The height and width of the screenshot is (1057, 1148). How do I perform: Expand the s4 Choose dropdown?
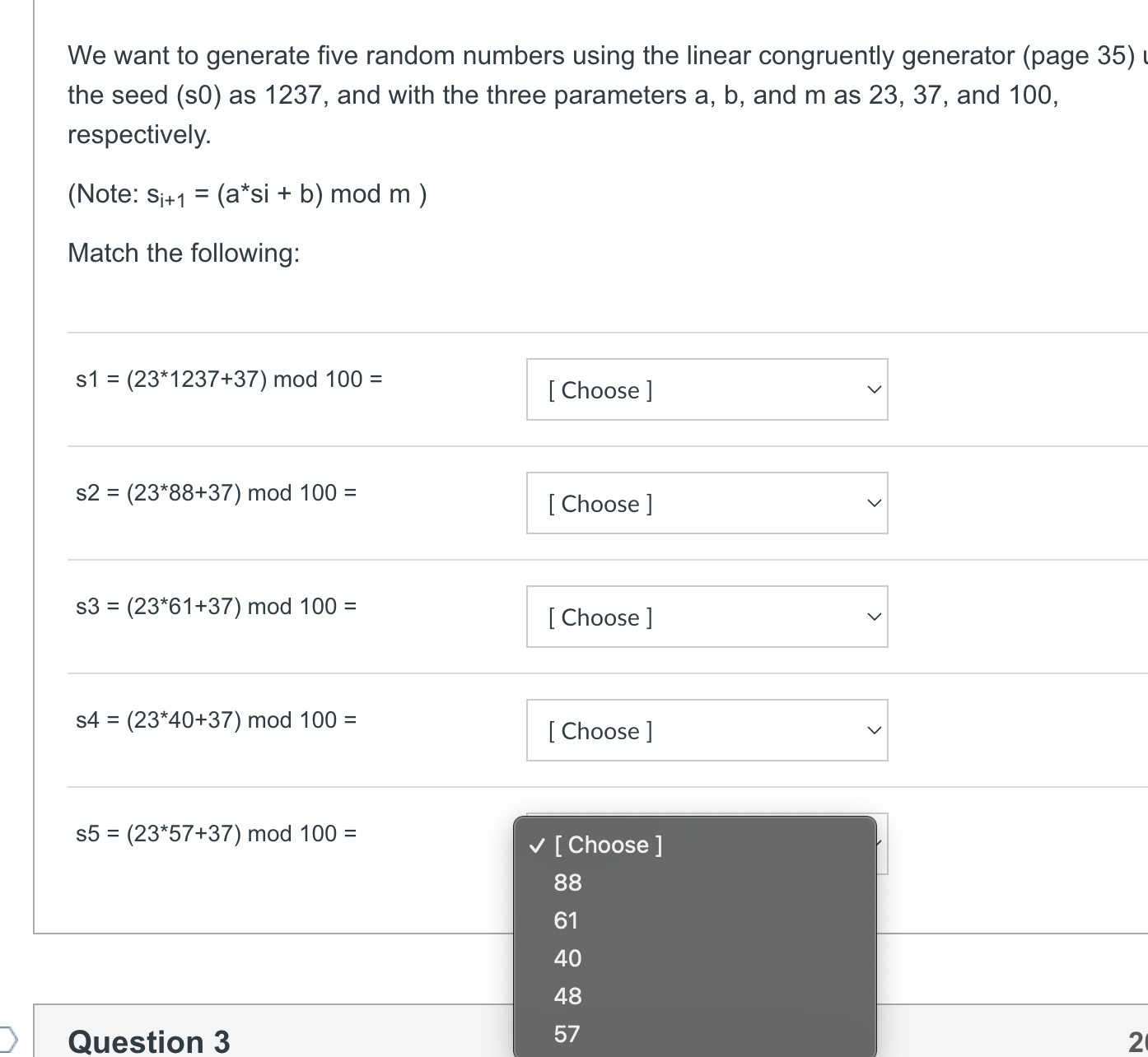pyautogui.click(x=707, y=730)
